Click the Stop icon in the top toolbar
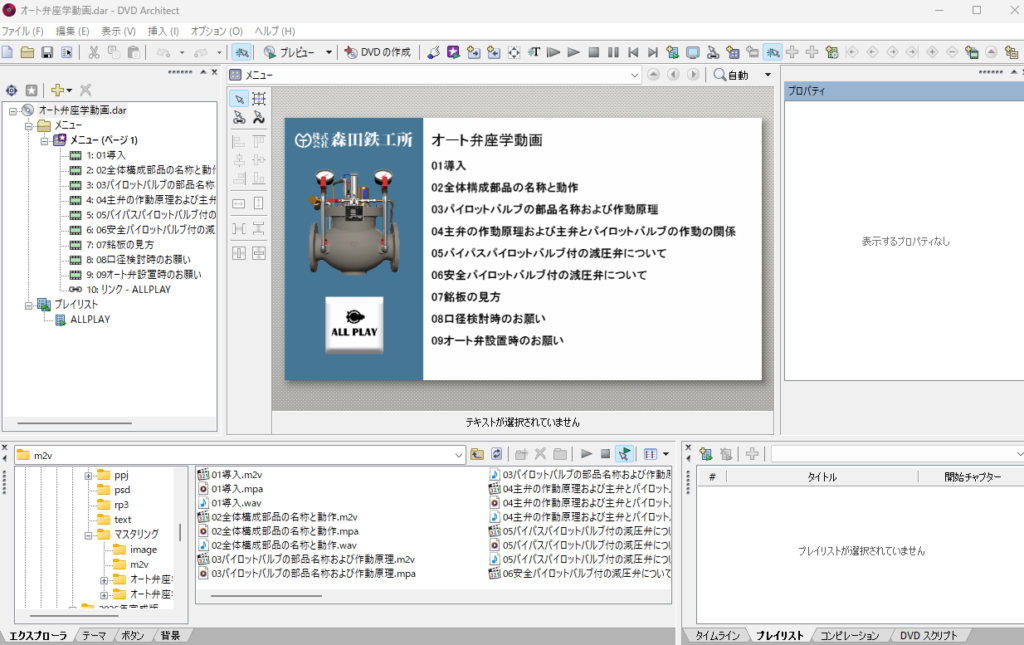 (x=593, y=52)
